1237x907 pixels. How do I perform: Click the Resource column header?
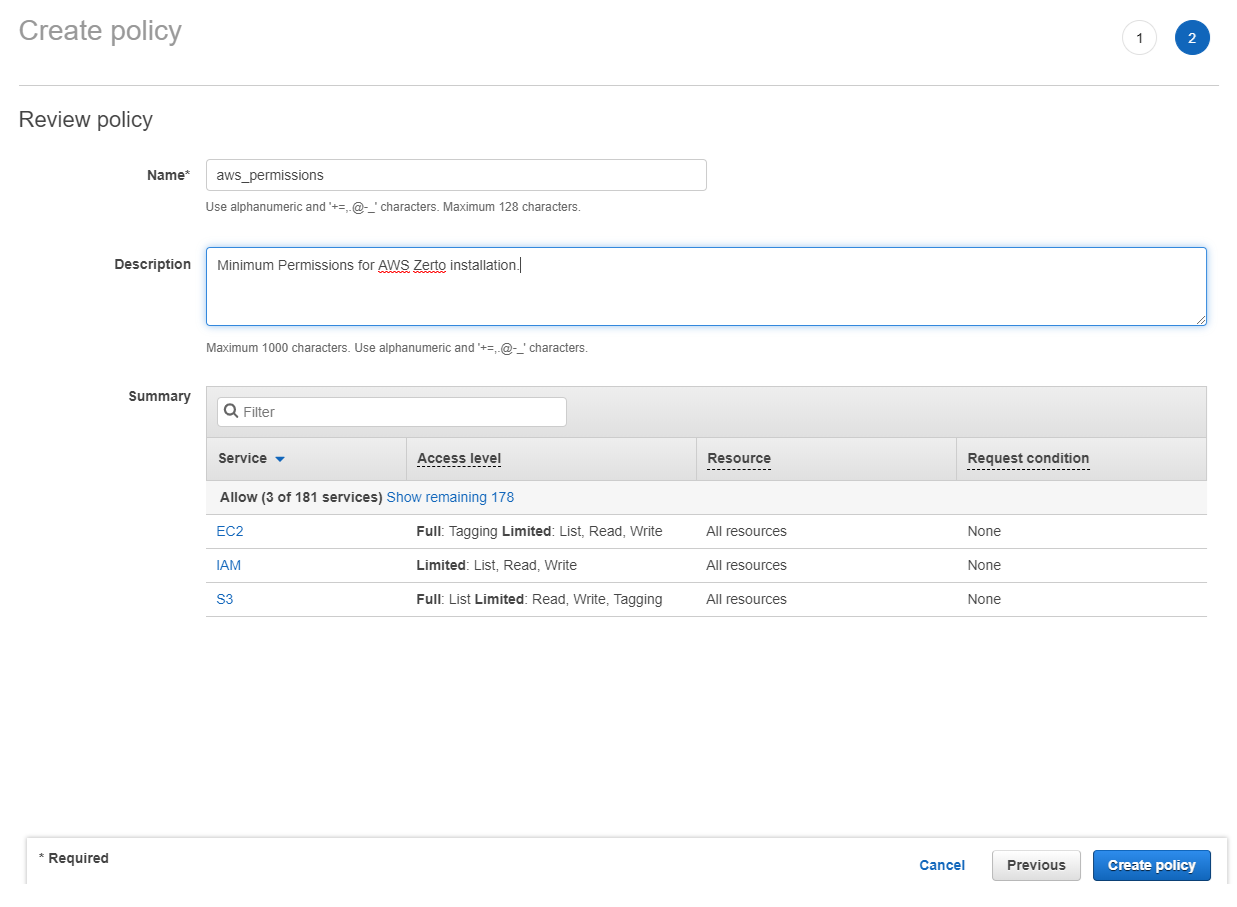739,459
